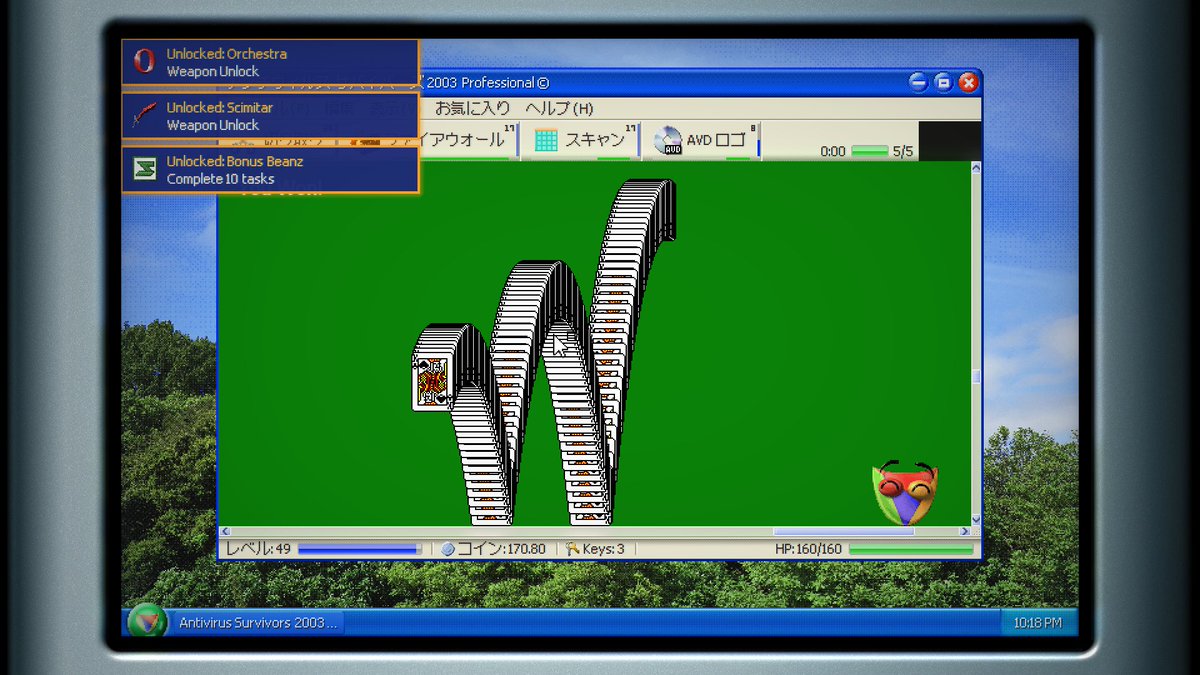Click vertical scrollbar down arrow

(976, 520)
